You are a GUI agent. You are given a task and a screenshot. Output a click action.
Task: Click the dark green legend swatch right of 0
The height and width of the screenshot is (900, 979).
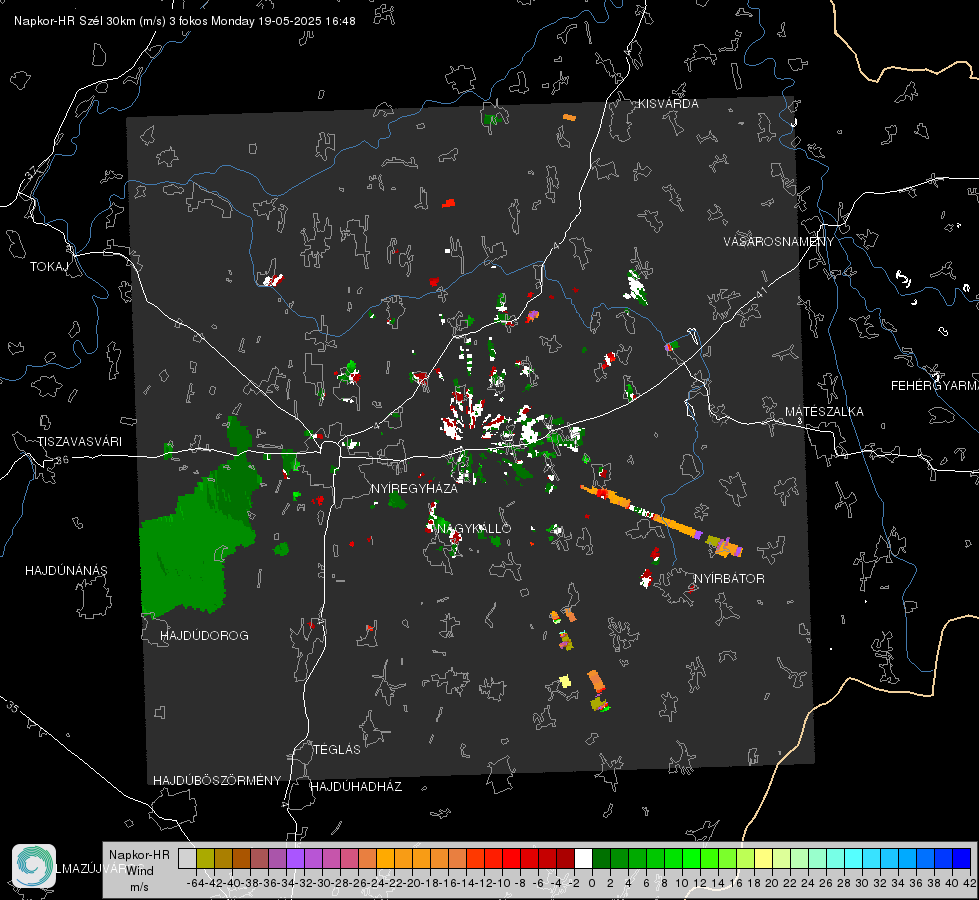[601, 858]
